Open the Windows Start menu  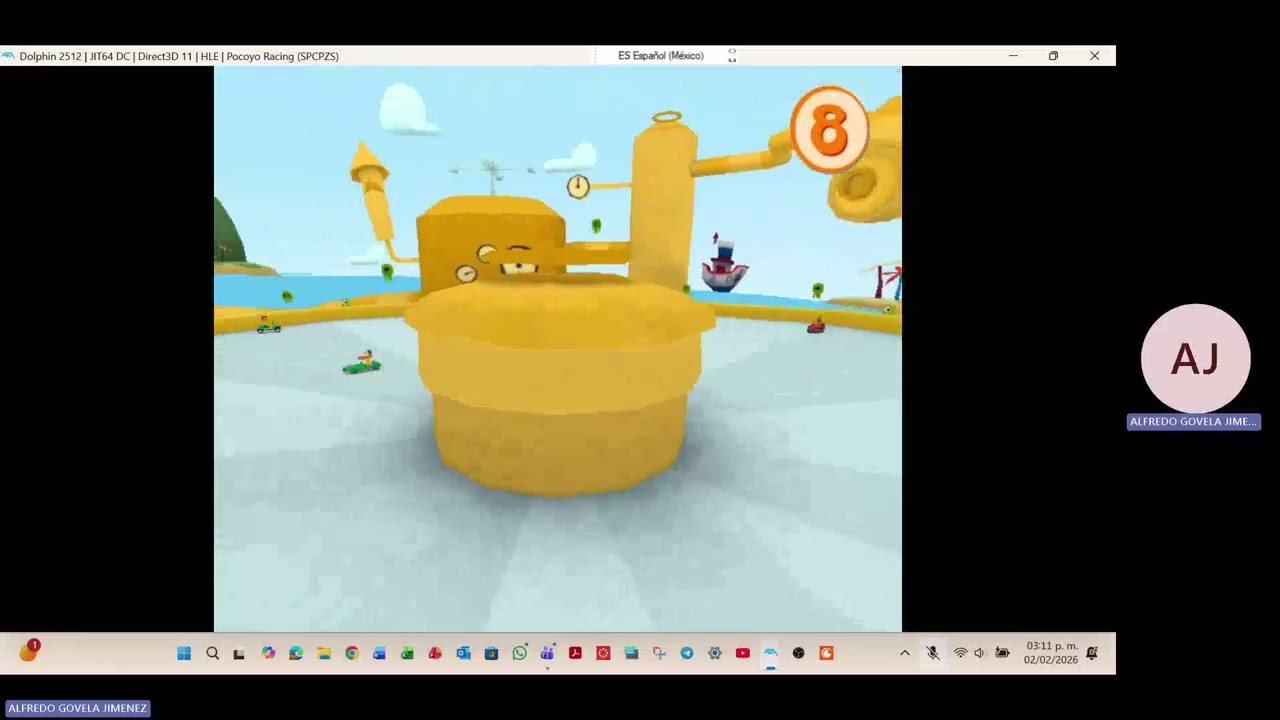184,653
